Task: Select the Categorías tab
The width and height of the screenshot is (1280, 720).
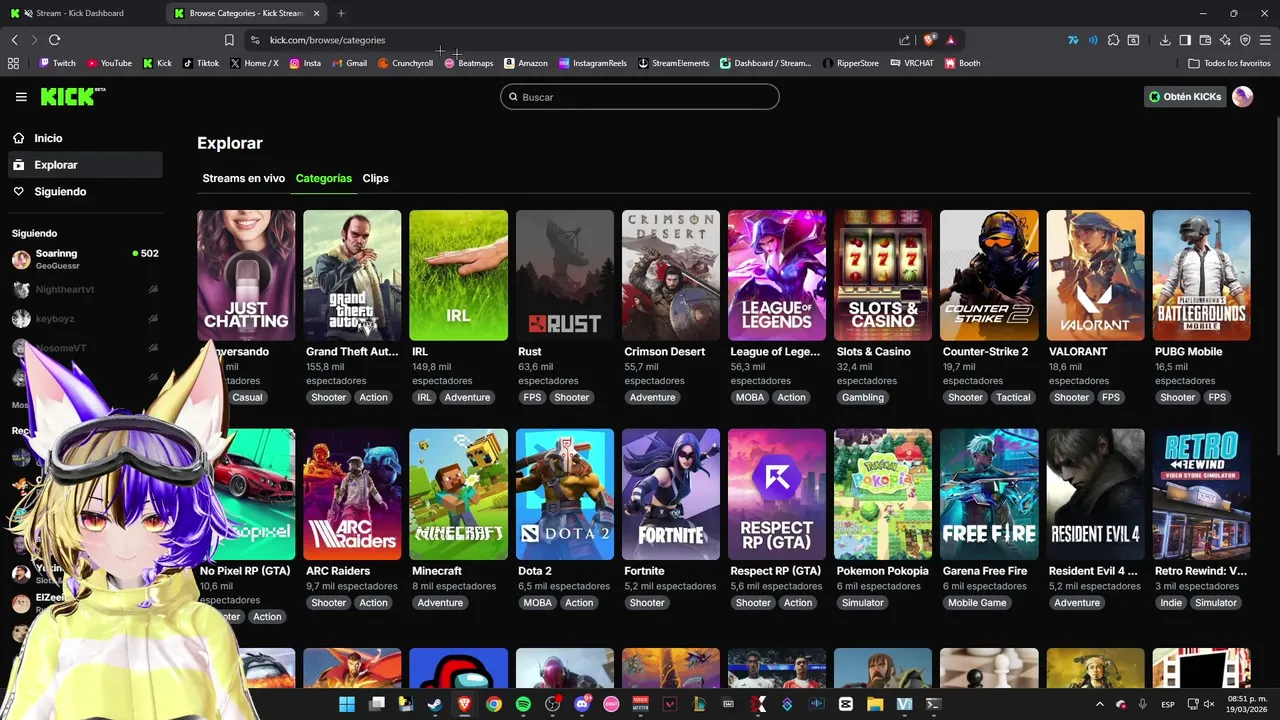Action: [x=323, y=178]
